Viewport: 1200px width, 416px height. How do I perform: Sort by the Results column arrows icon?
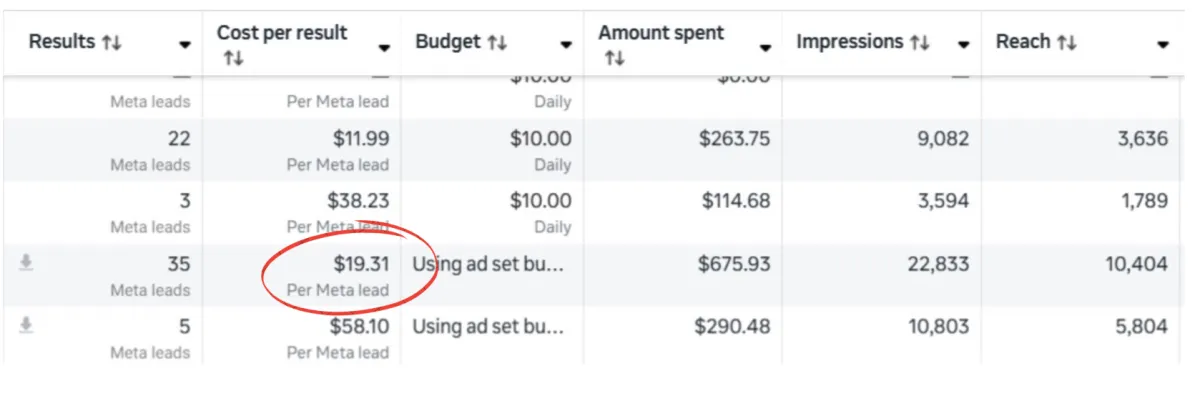pyautogui.click(x=112, y=43)
